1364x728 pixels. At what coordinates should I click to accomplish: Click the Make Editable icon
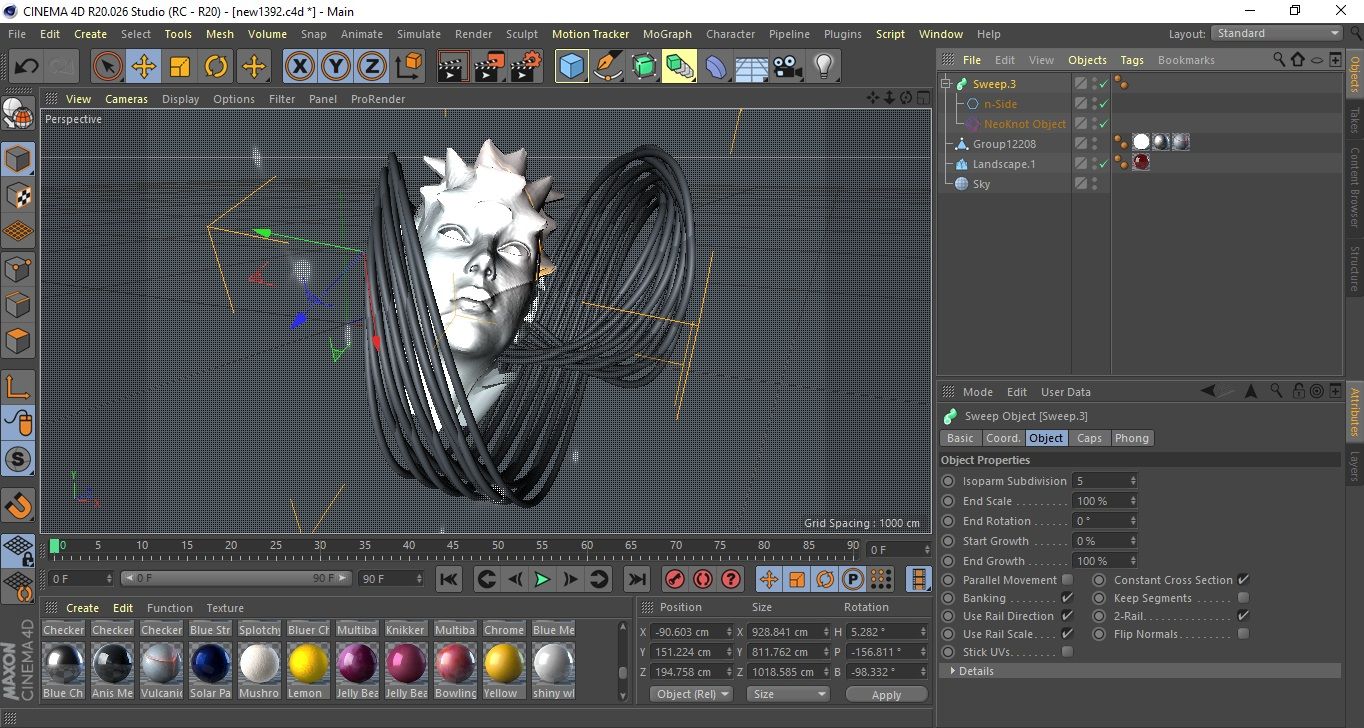[x=19, y=115]
